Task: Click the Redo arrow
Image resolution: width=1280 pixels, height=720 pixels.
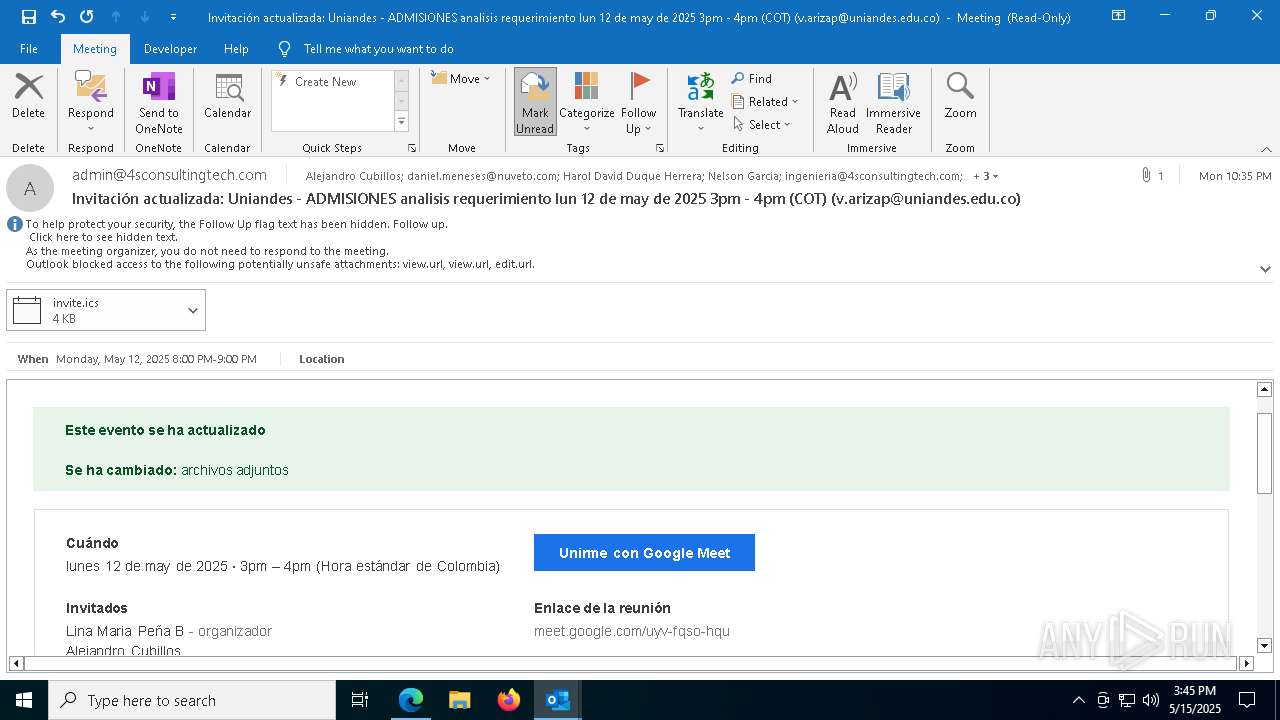Action: click(x=87, y=17)
